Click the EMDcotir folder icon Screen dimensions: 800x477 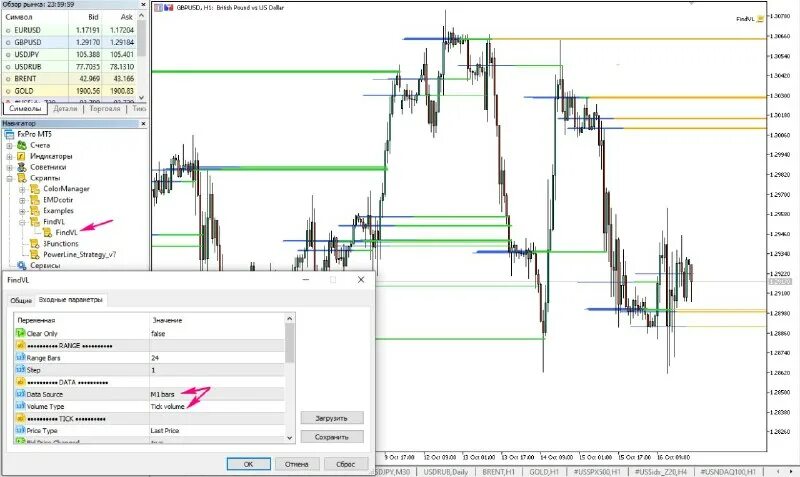click(x=35, y=200)
